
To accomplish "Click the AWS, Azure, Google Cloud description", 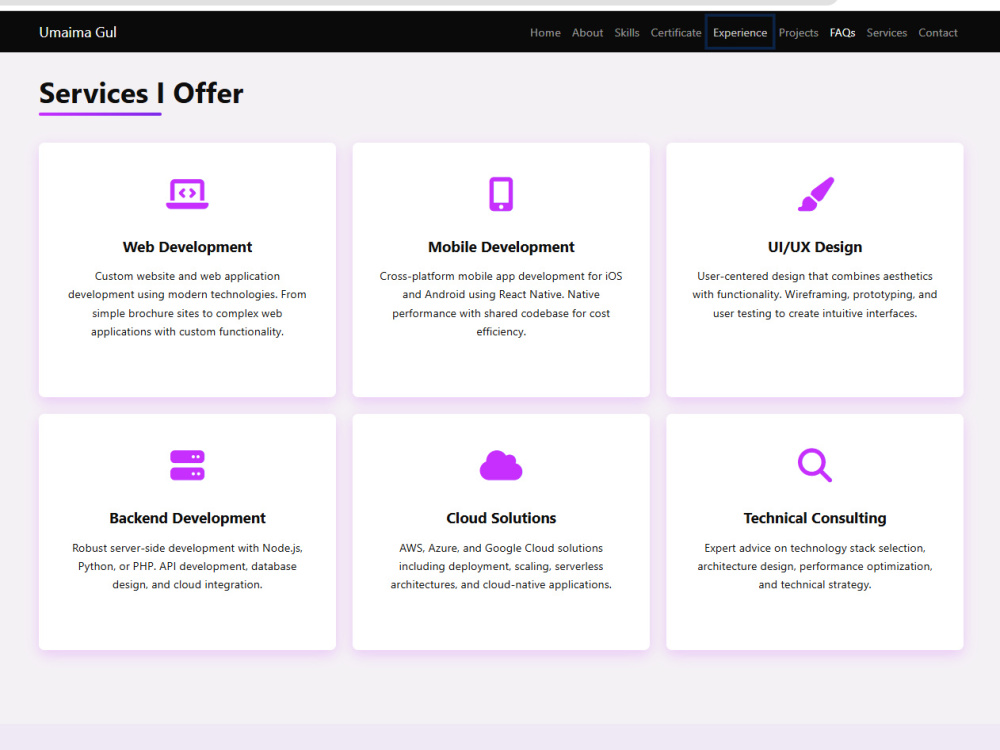I will [x=501, y=566].
